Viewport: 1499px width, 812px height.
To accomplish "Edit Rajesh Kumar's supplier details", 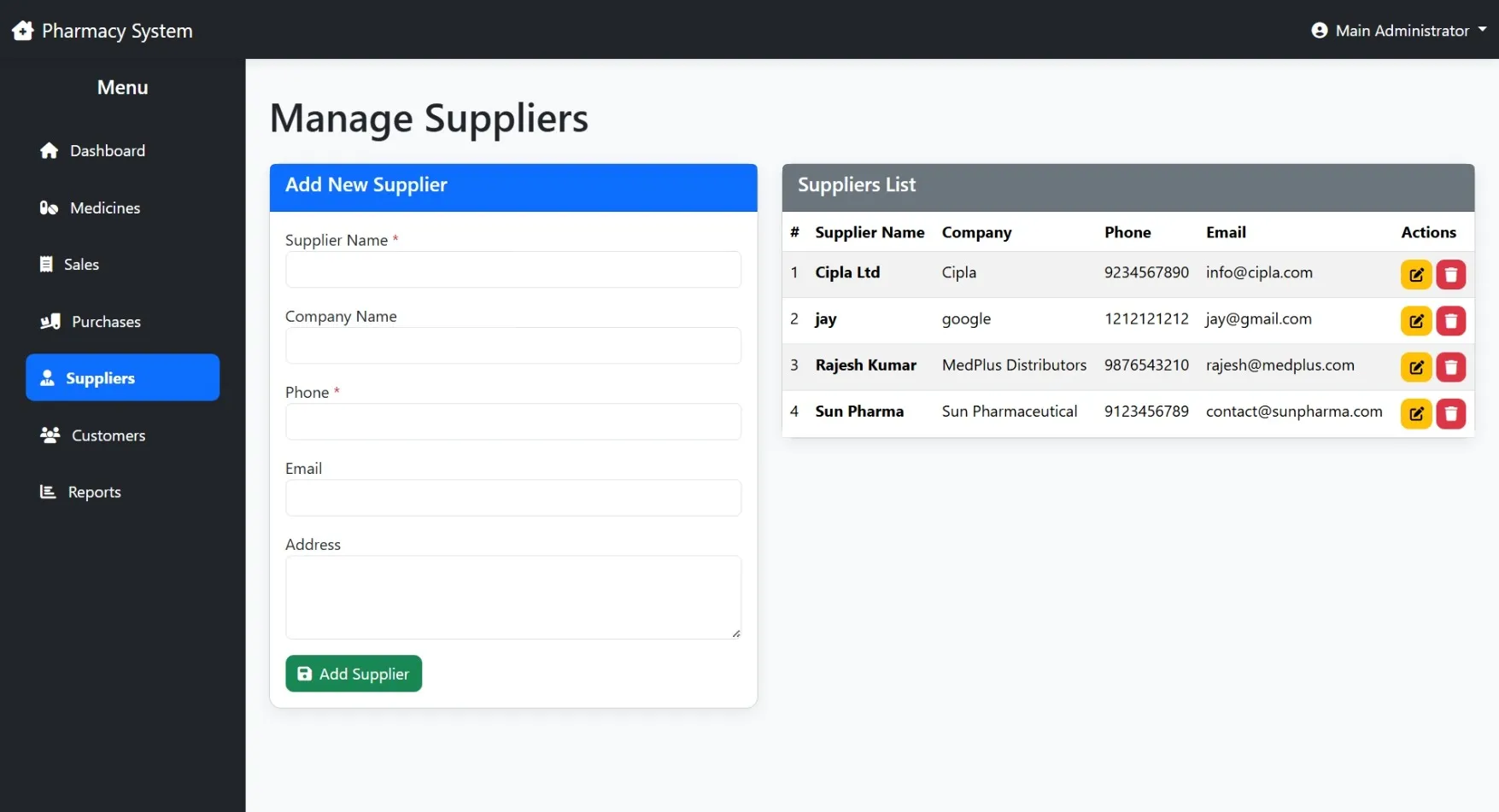I will click(1415, 367).
